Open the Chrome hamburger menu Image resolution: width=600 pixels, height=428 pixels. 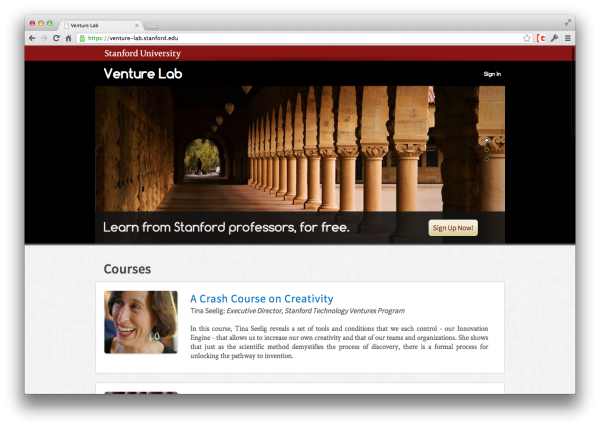(568, 38)
